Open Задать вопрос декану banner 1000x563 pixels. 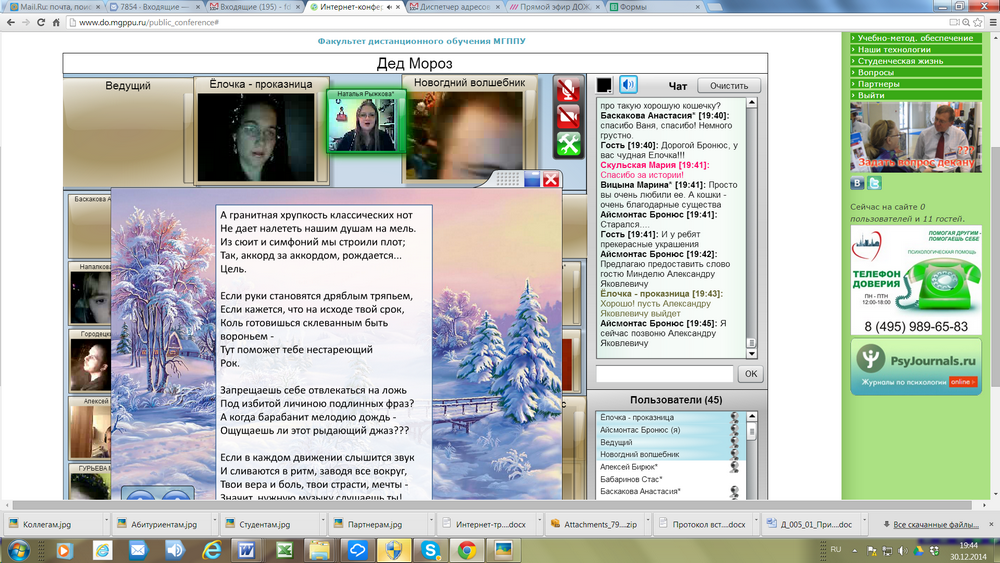pos(915,137)
